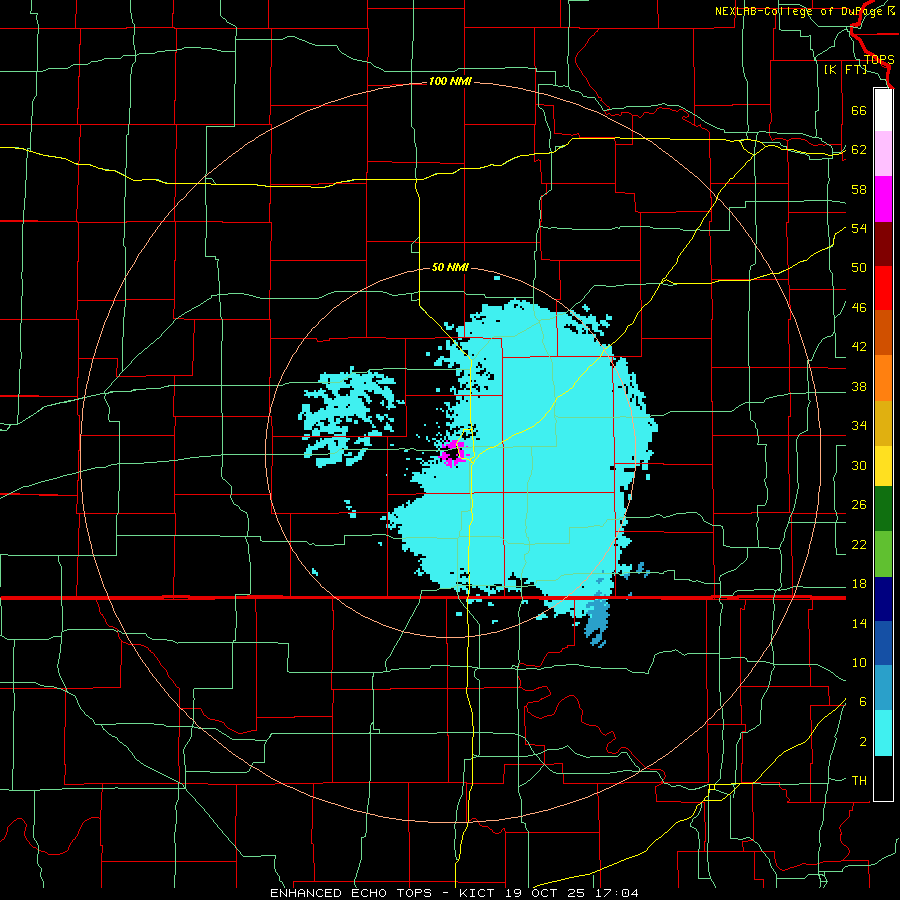Select the magenta swatch in the color bar
The width and height of the screenshot is (900, 900).
click(883, 199)
